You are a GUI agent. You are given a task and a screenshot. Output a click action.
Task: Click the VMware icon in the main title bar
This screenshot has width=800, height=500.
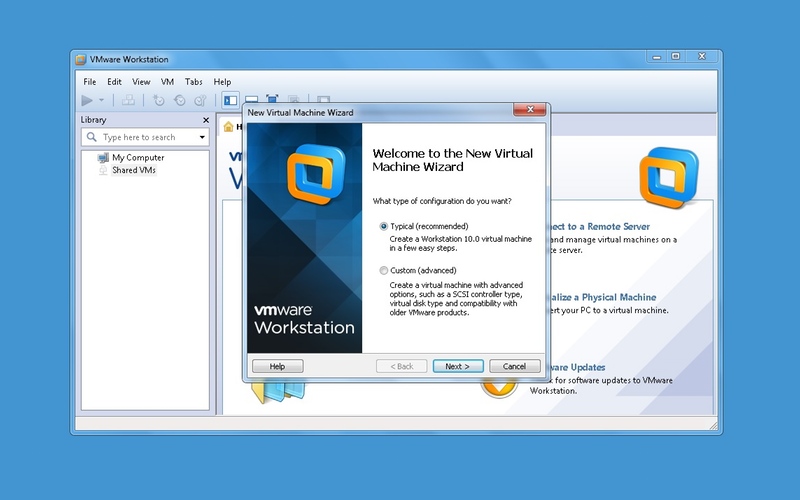coord(81,60)
